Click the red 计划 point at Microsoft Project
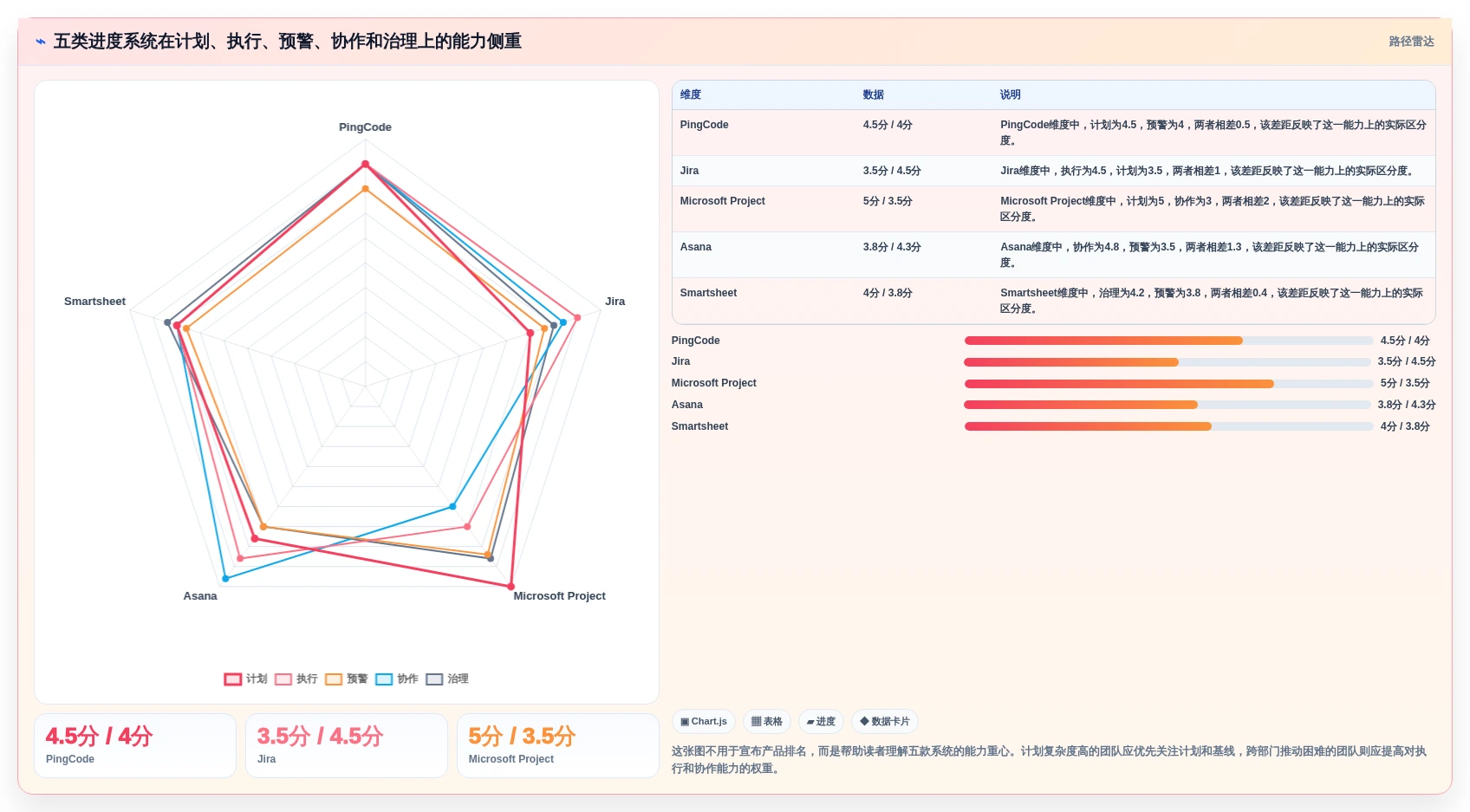 point(511,587)
